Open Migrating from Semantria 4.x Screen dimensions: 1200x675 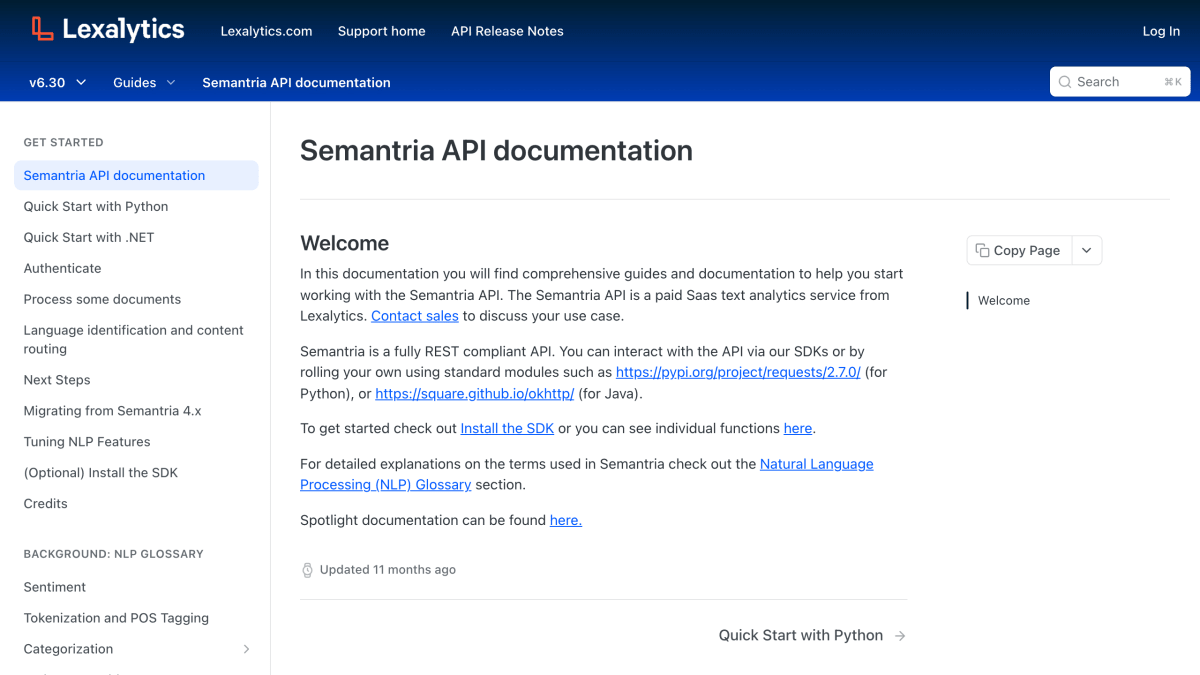click(112, 411)
